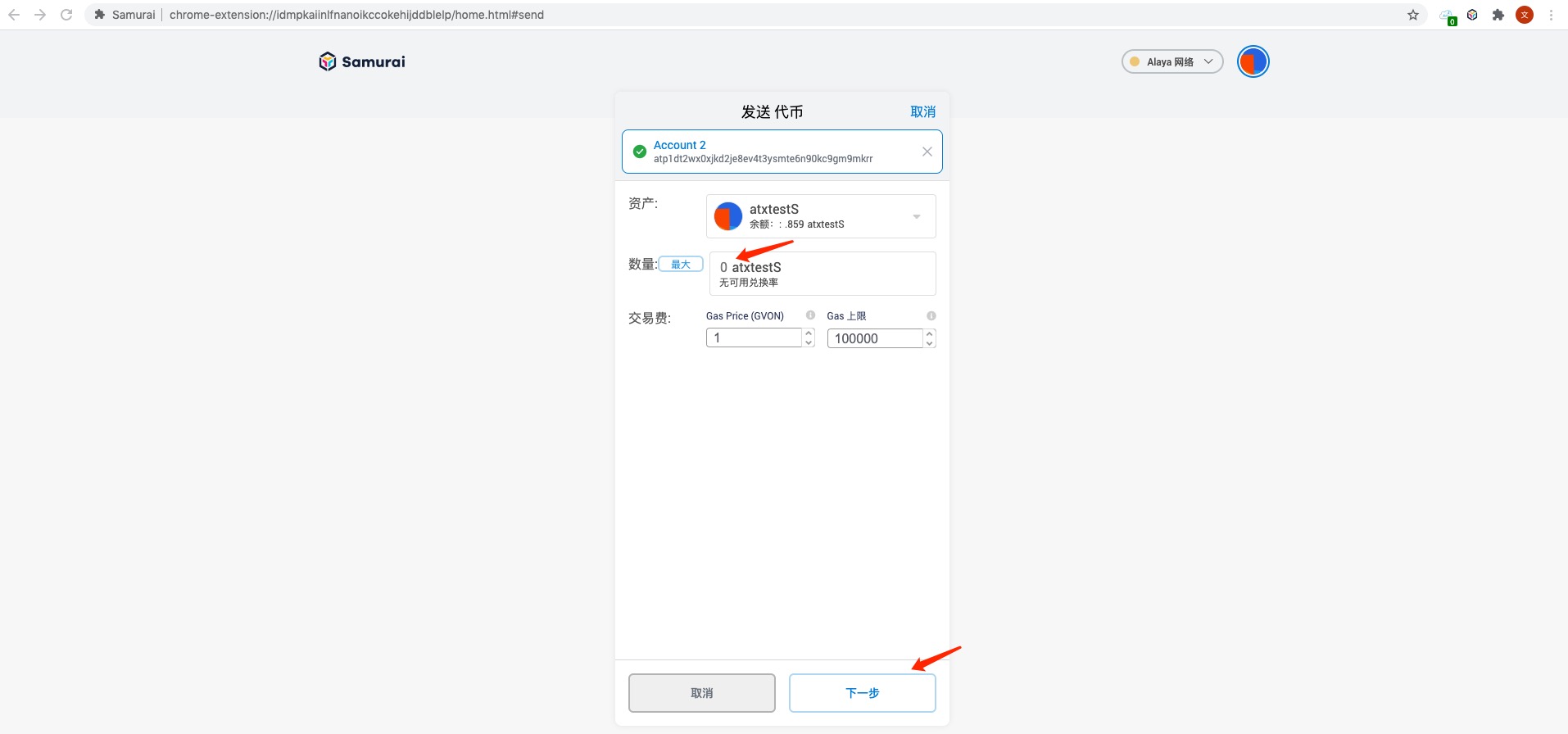The image size is (1568, 734).
Task: Click the Gas Price input field
Action: point(754,338)
